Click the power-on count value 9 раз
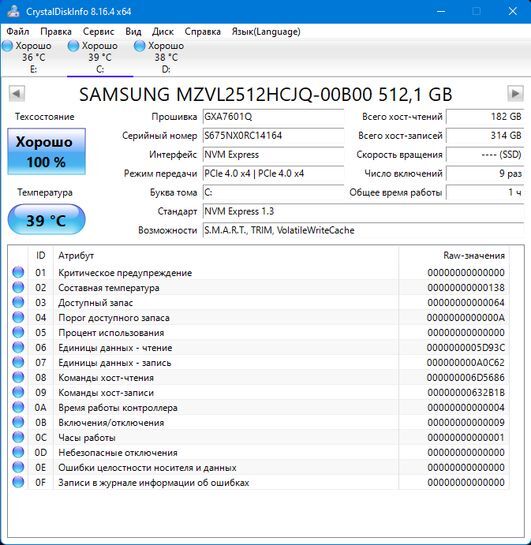The image size is (531, 545). pyautogui.click(x=485, y=173)
